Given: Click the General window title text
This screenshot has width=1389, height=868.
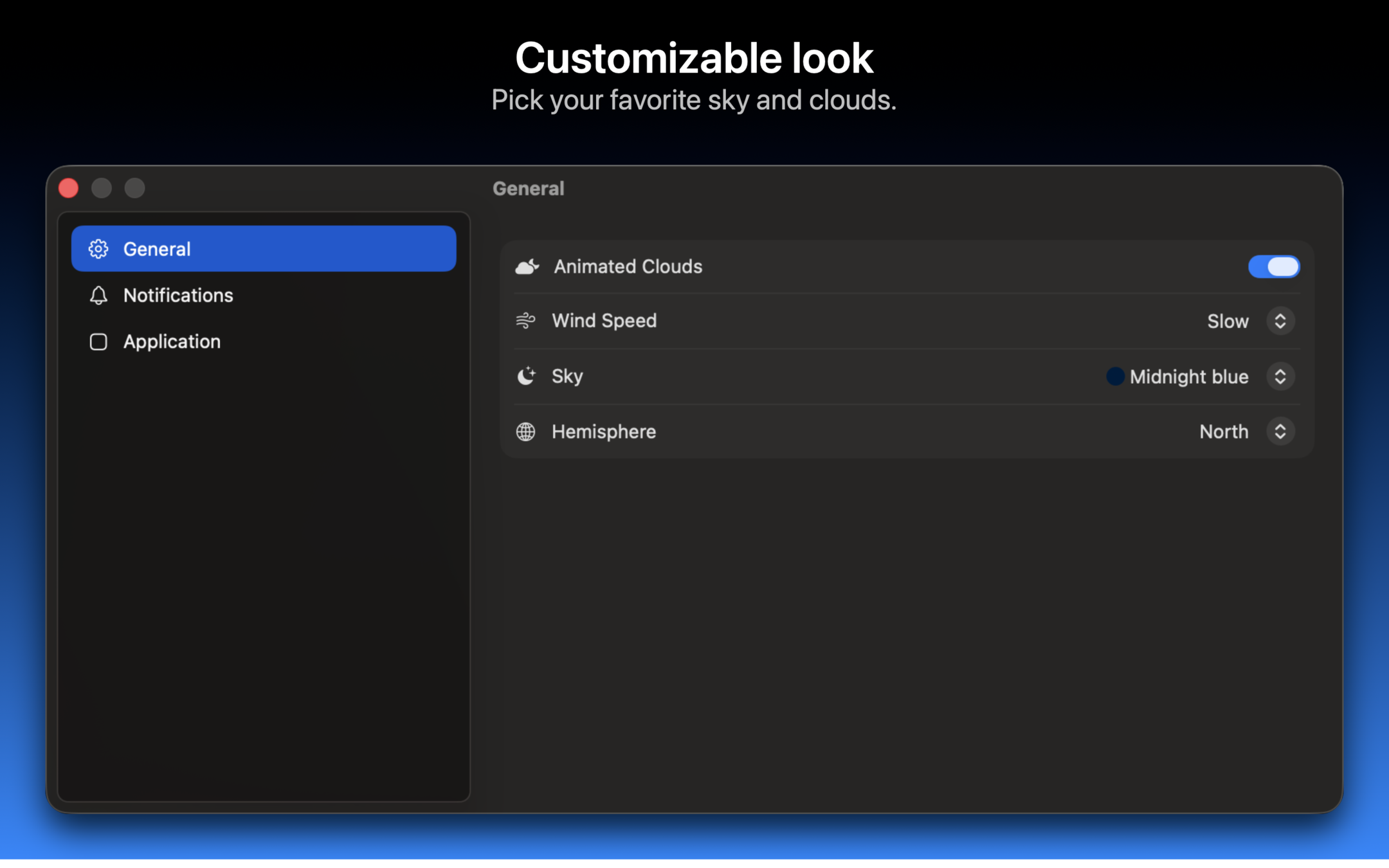Looking at the screenshot, I should (x=528, y=188).
